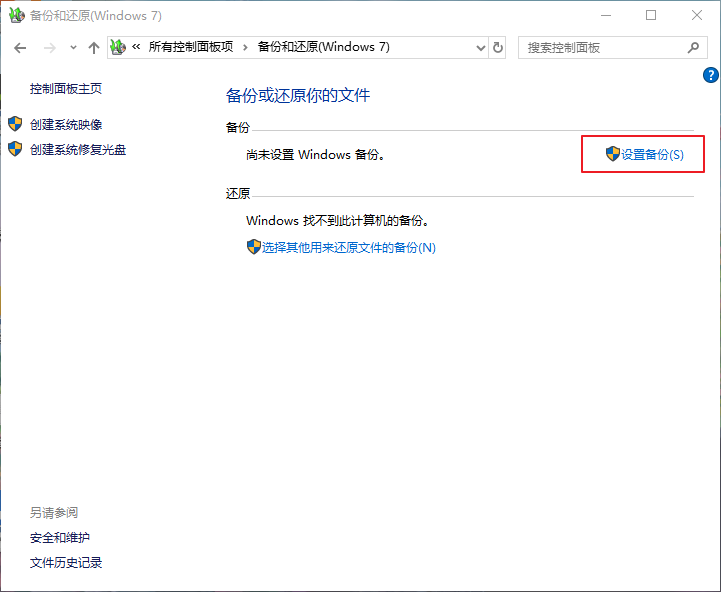Screen dimensions: 721x592
Task: Go to 控制面板主页
Action: coord(66,88)
